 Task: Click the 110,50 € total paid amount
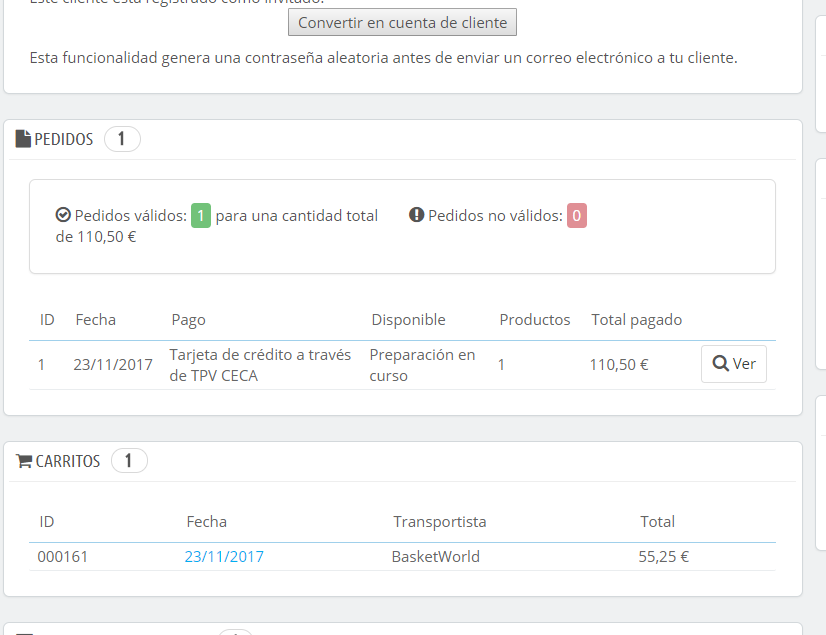[x=619, y=365]
